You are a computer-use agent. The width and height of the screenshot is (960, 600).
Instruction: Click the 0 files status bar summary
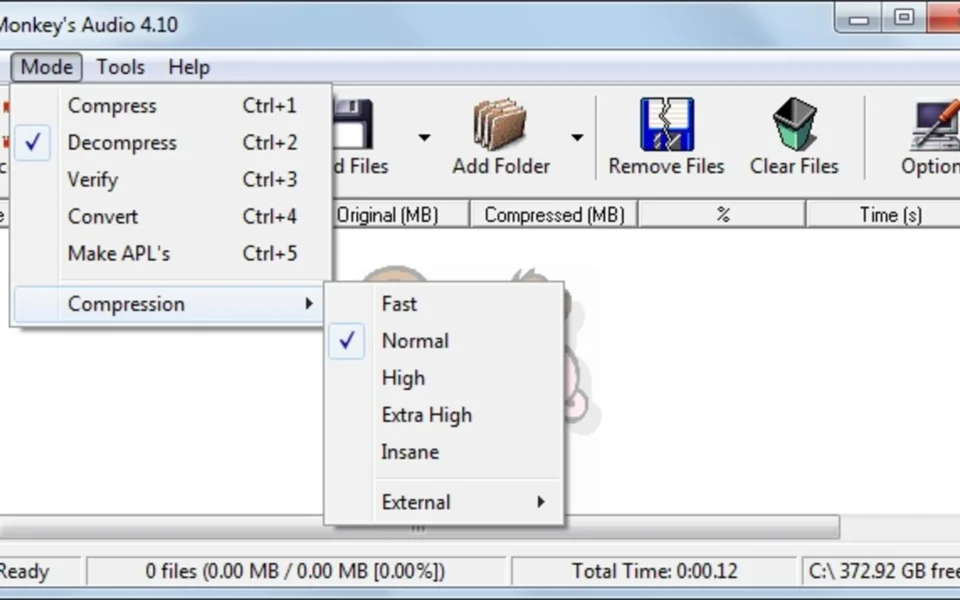(x=295, y=571)
